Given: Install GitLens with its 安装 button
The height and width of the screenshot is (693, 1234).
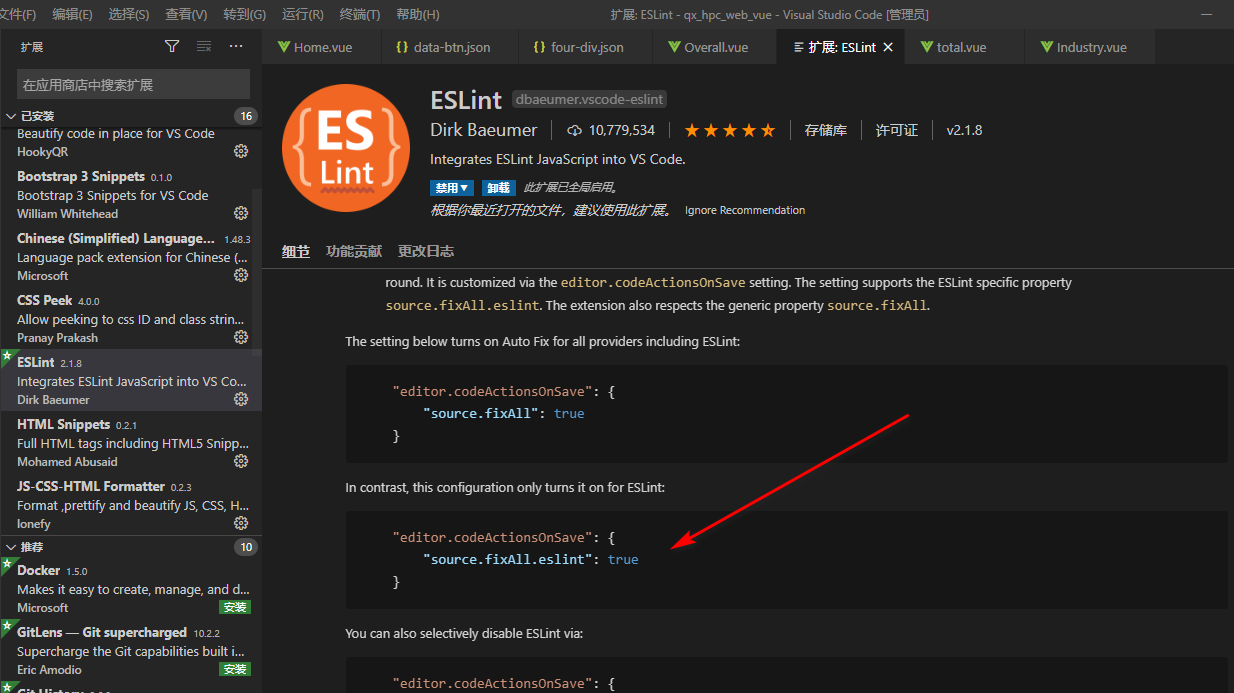Looking at the screenshot, I should click(235, 669).
